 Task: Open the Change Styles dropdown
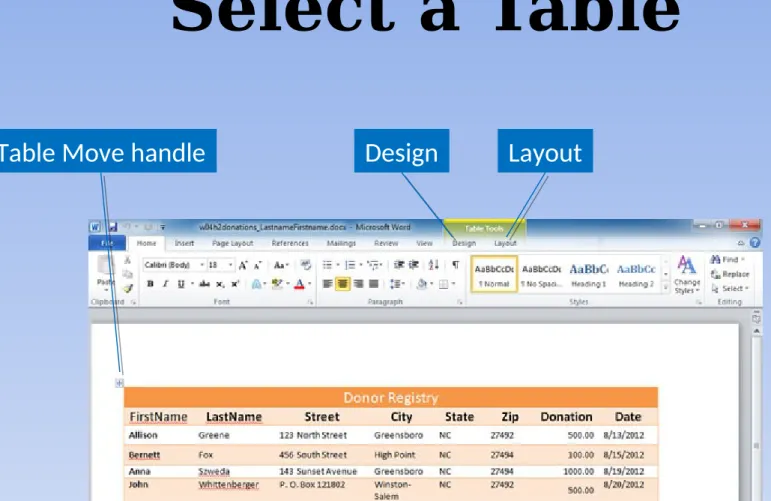[686, 275]
